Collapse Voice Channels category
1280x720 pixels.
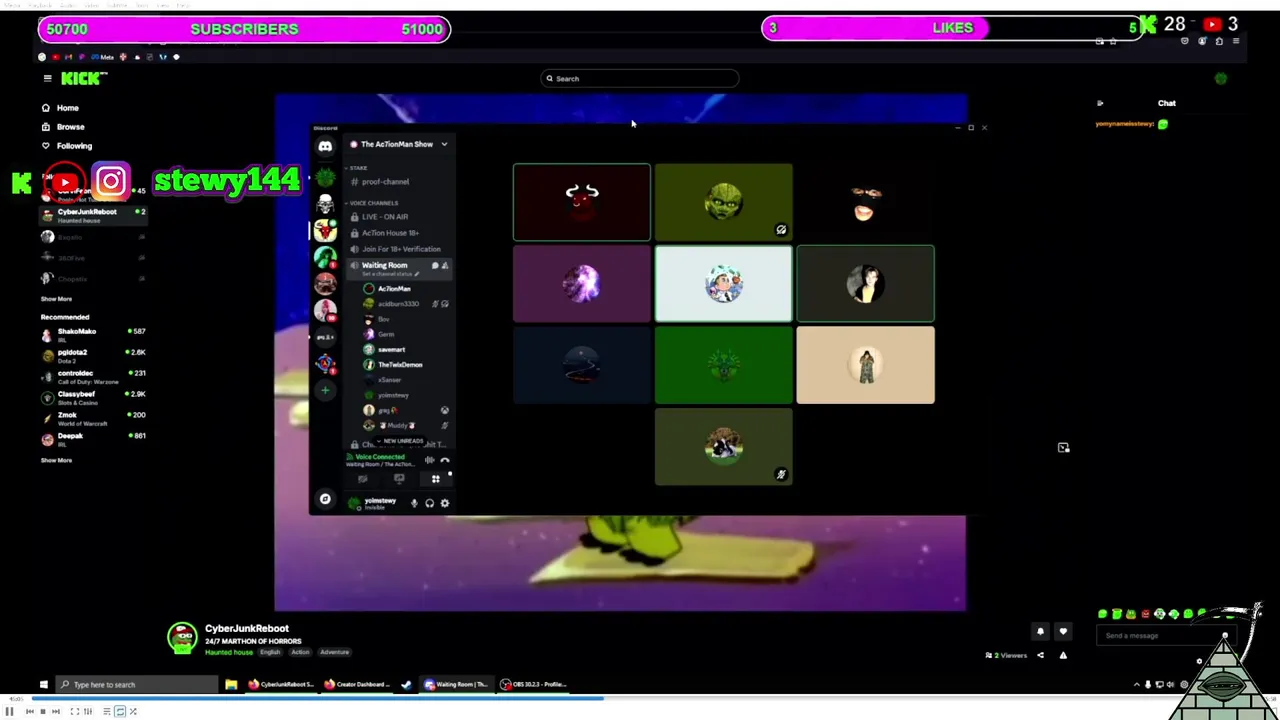[374, 203]
